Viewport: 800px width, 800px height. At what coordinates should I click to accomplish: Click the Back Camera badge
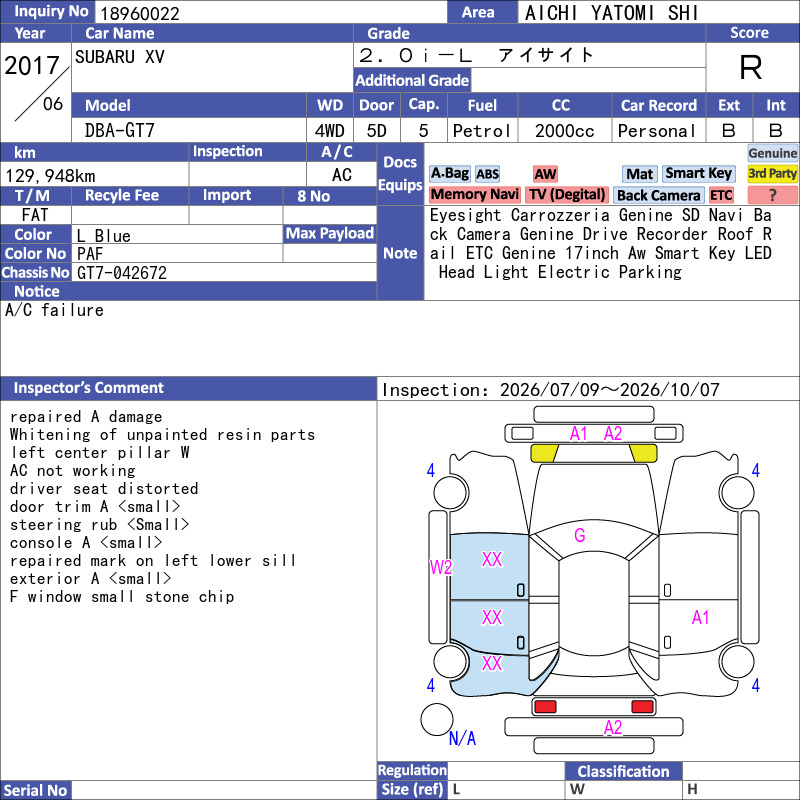658,195
